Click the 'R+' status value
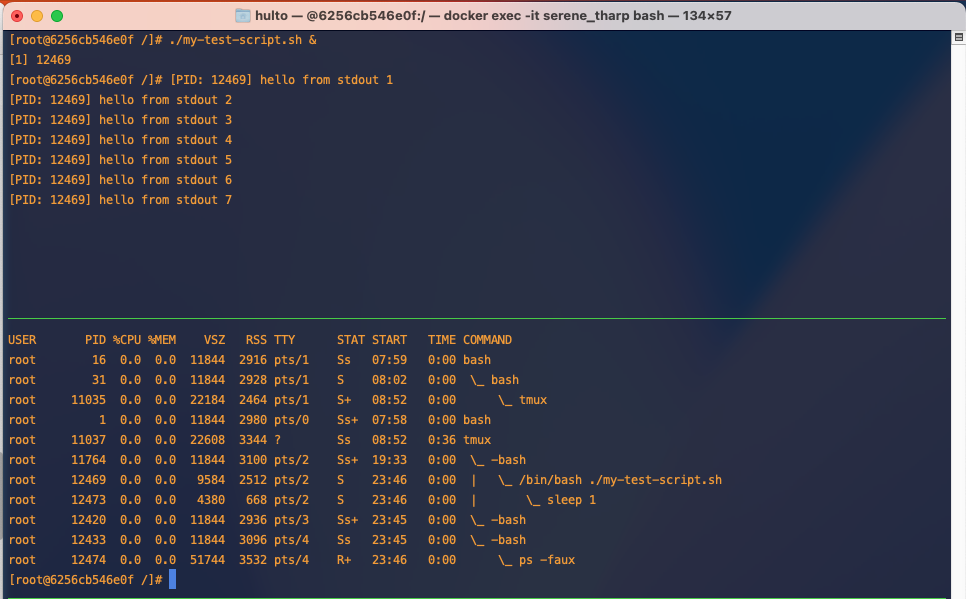The height and width of the screenshot is (599, 966). [344, 560]
